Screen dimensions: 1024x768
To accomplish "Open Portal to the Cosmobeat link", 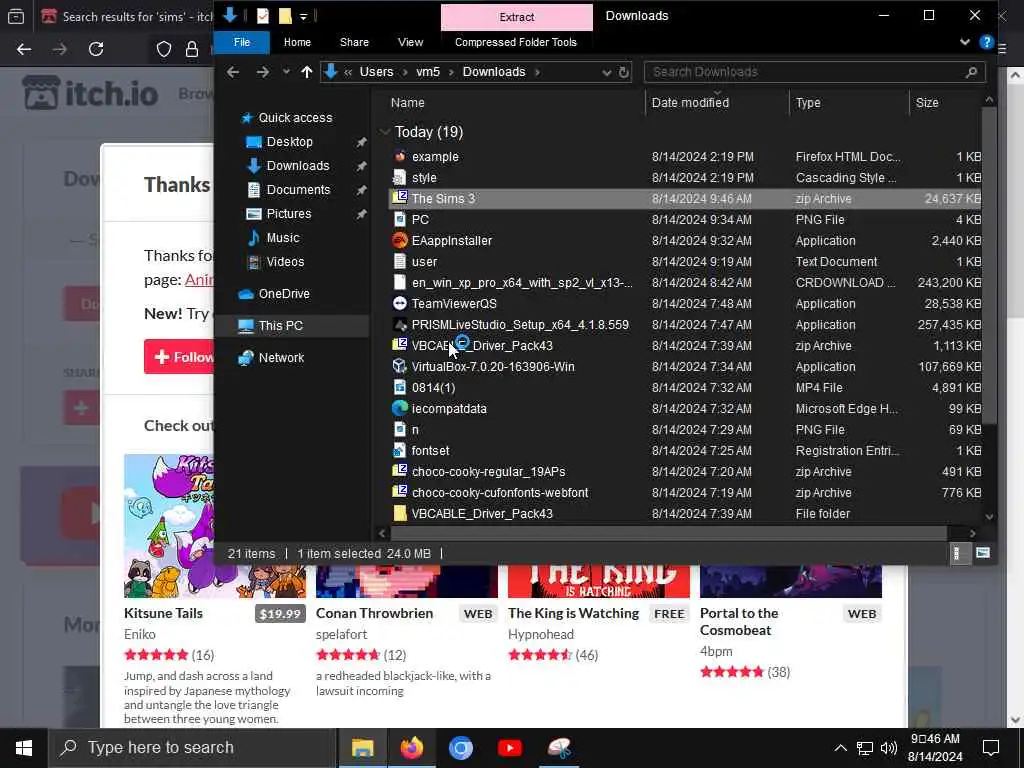I will click(x=739, y=622).
